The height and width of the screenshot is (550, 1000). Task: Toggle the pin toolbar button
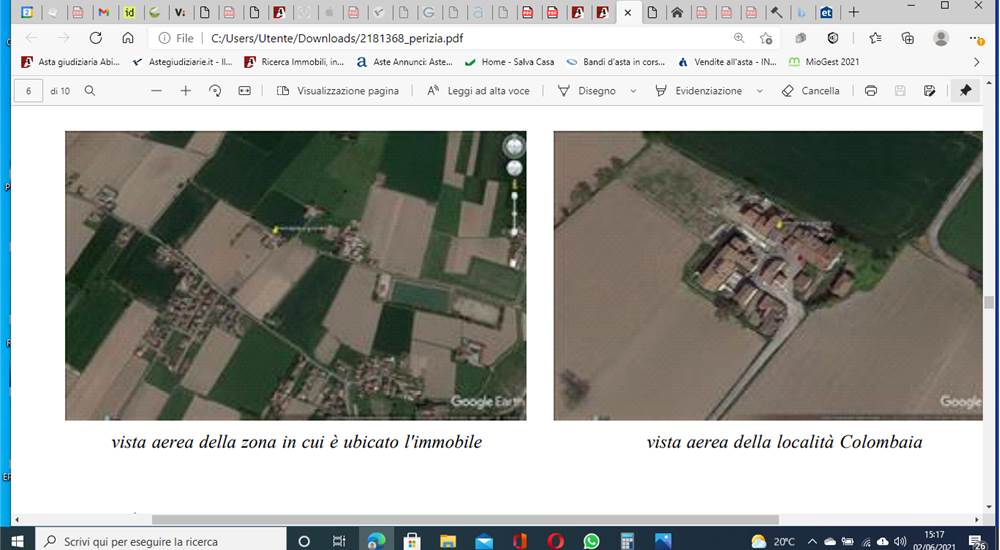click(x=965, y=91)
